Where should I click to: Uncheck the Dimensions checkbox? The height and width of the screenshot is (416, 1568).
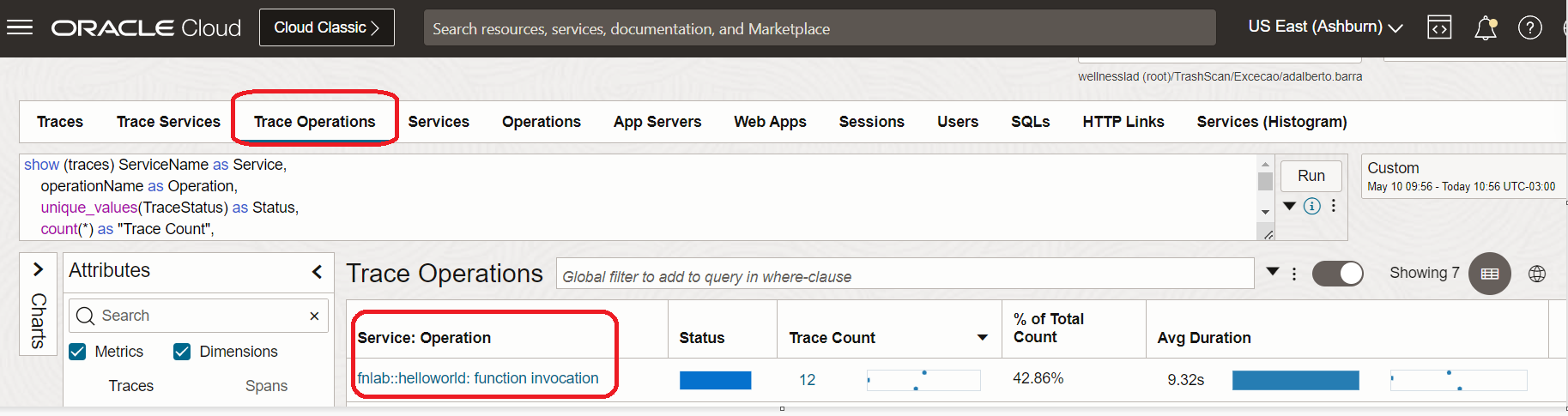[x=182, y=352]
